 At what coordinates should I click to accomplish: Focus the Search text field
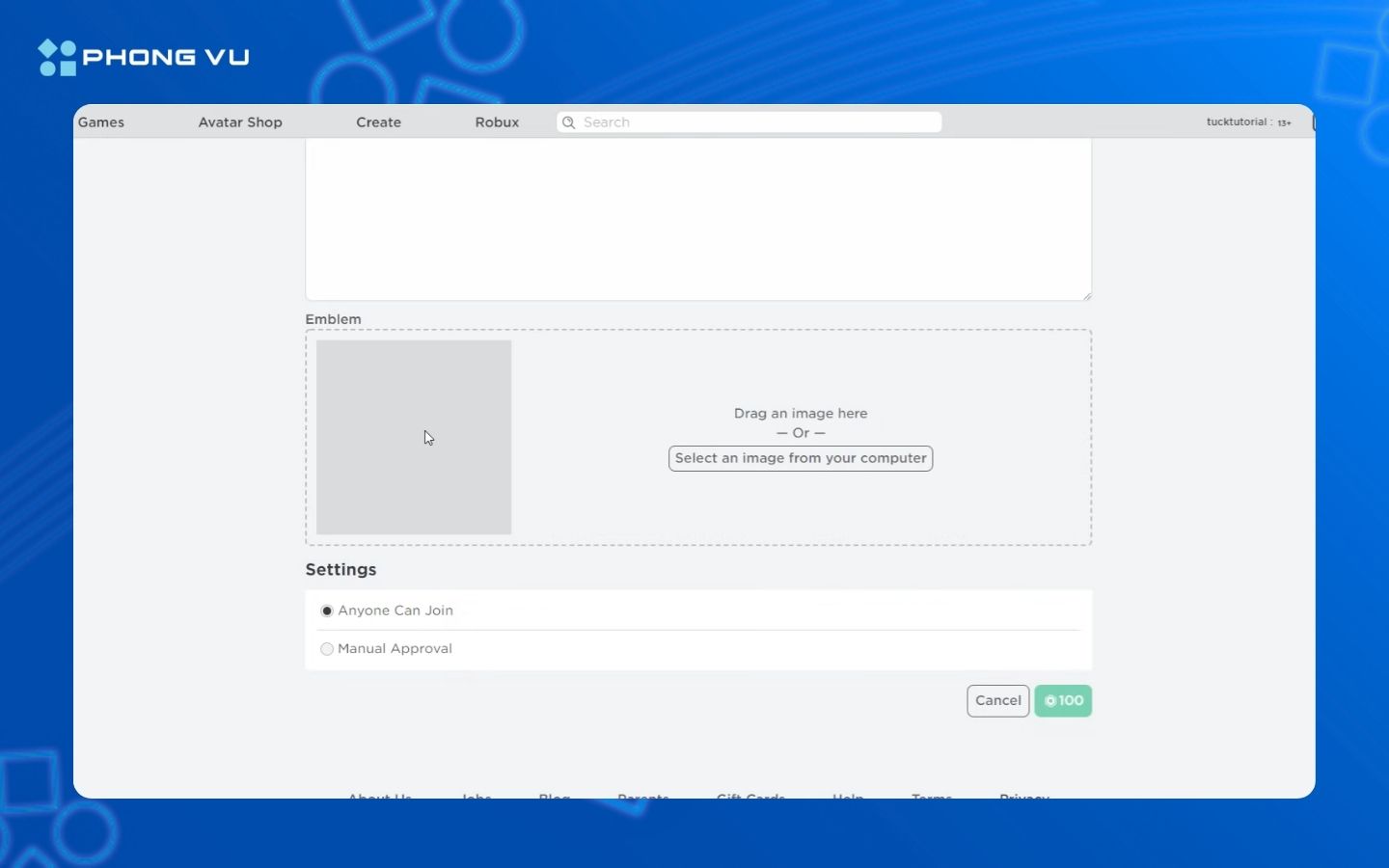pyautogui.click(x=757, y=122)
